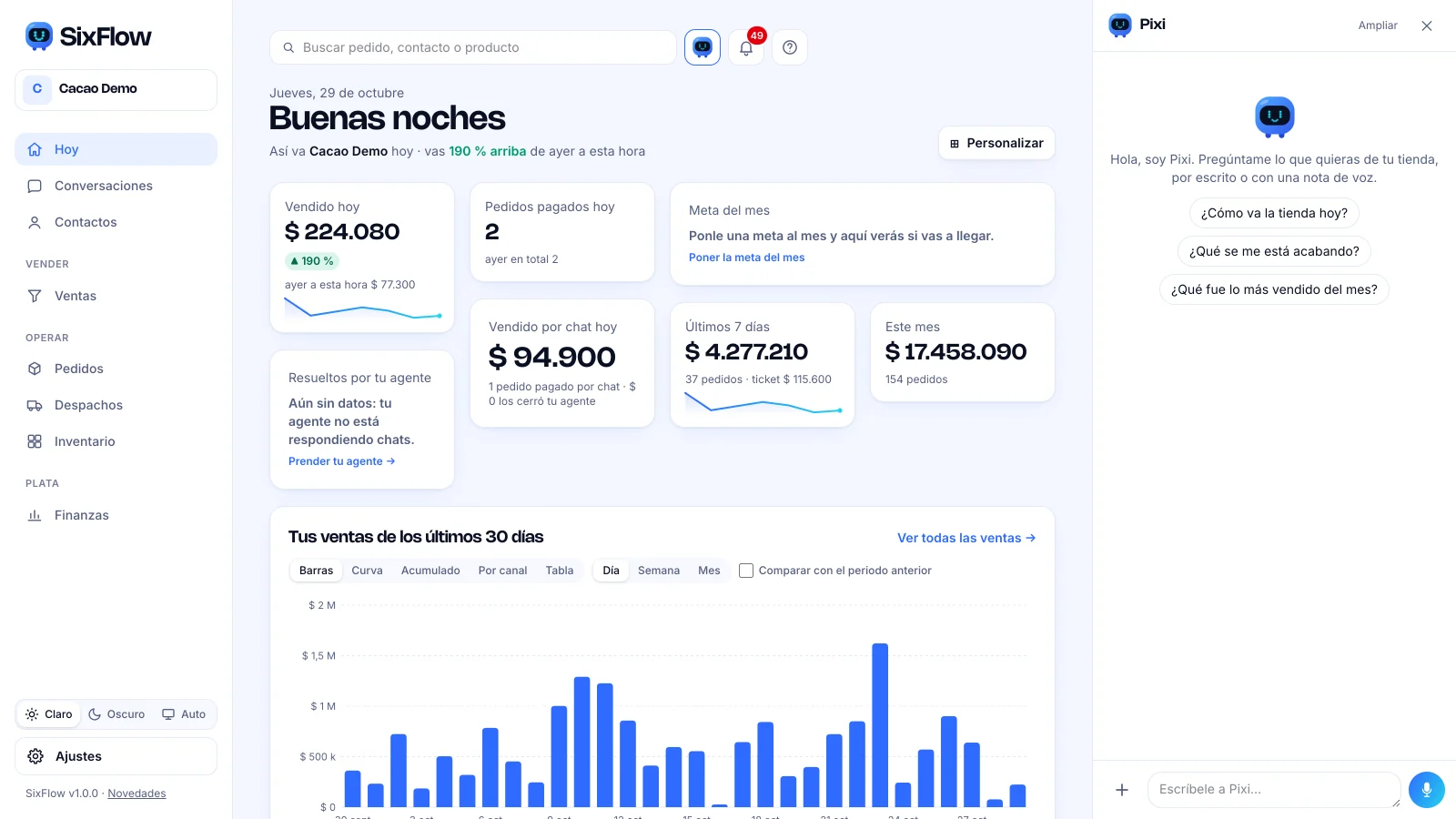Group chart by Semana
The height and width of the screenshot is (819, 1456).
tap(659, 571)
